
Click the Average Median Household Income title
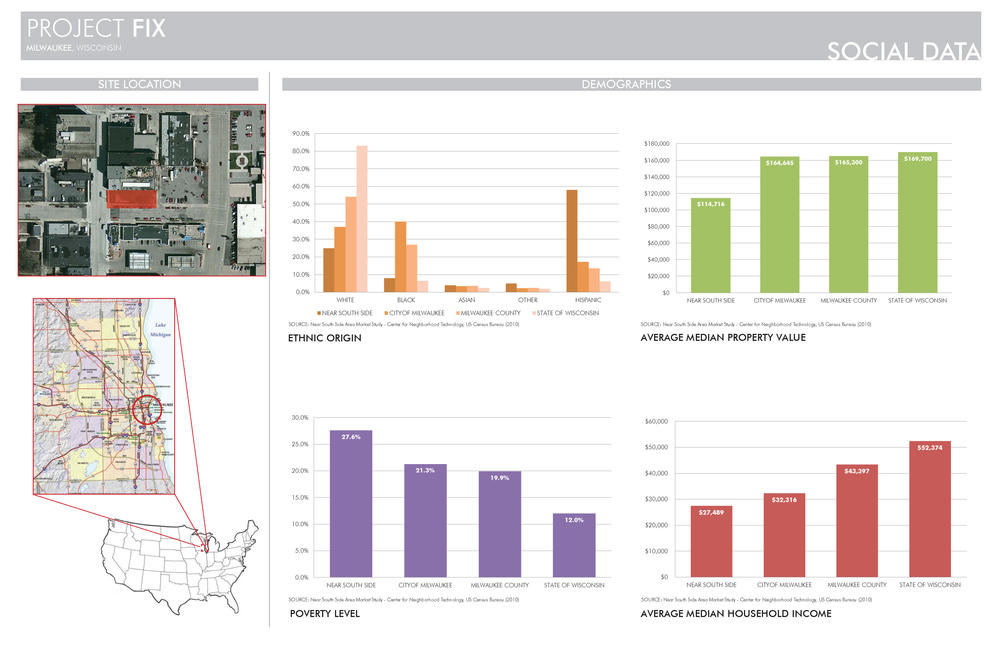[x=735, y=613]
